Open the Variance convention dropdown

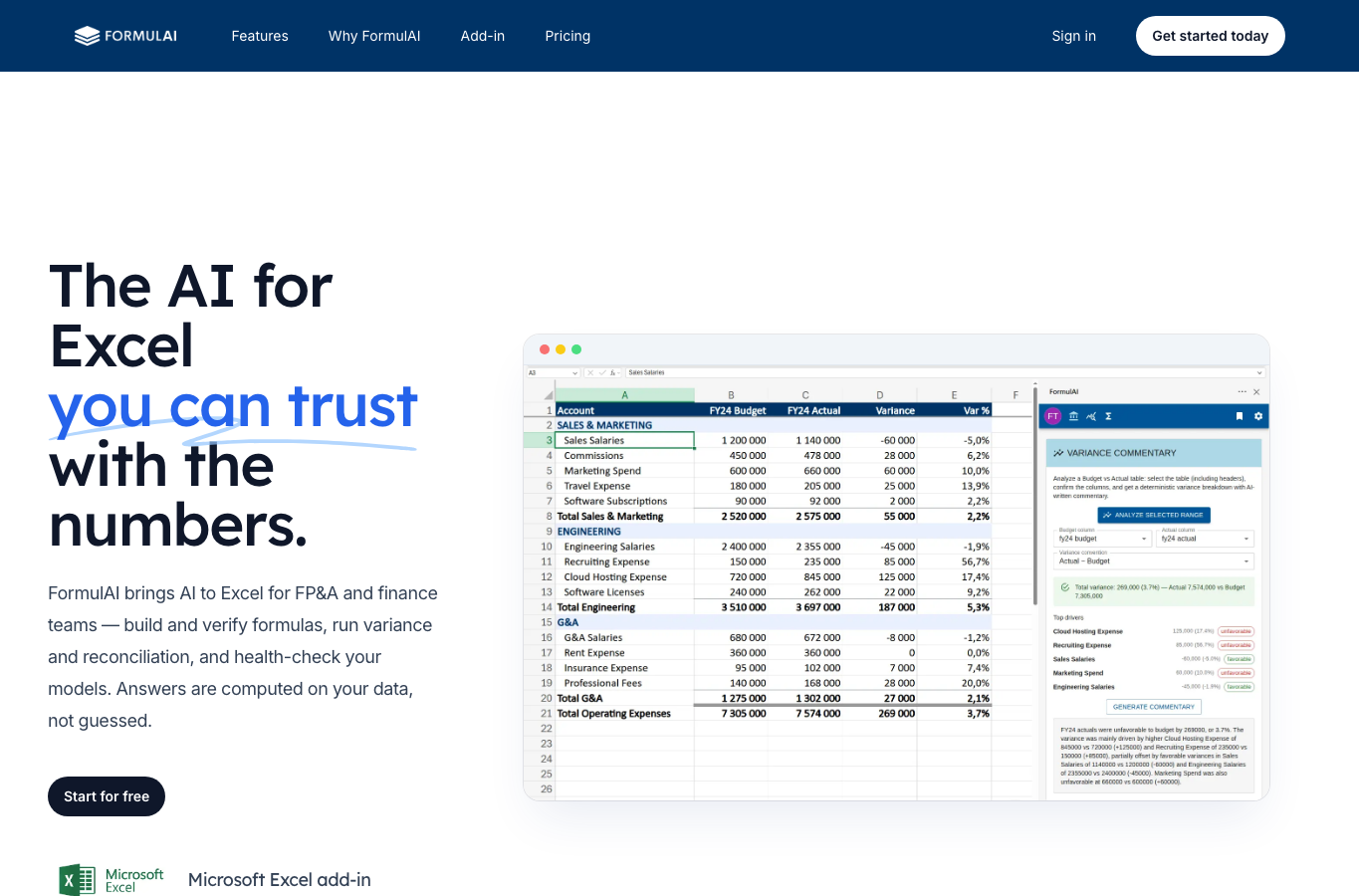(x=1154, y=561)
